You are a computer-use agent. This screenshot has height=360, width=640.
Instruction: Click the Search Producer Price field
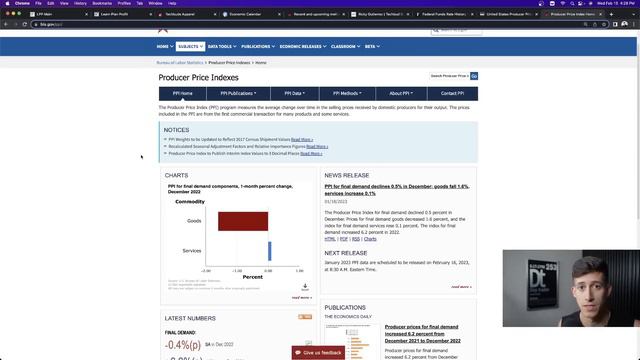click(449, 76)
